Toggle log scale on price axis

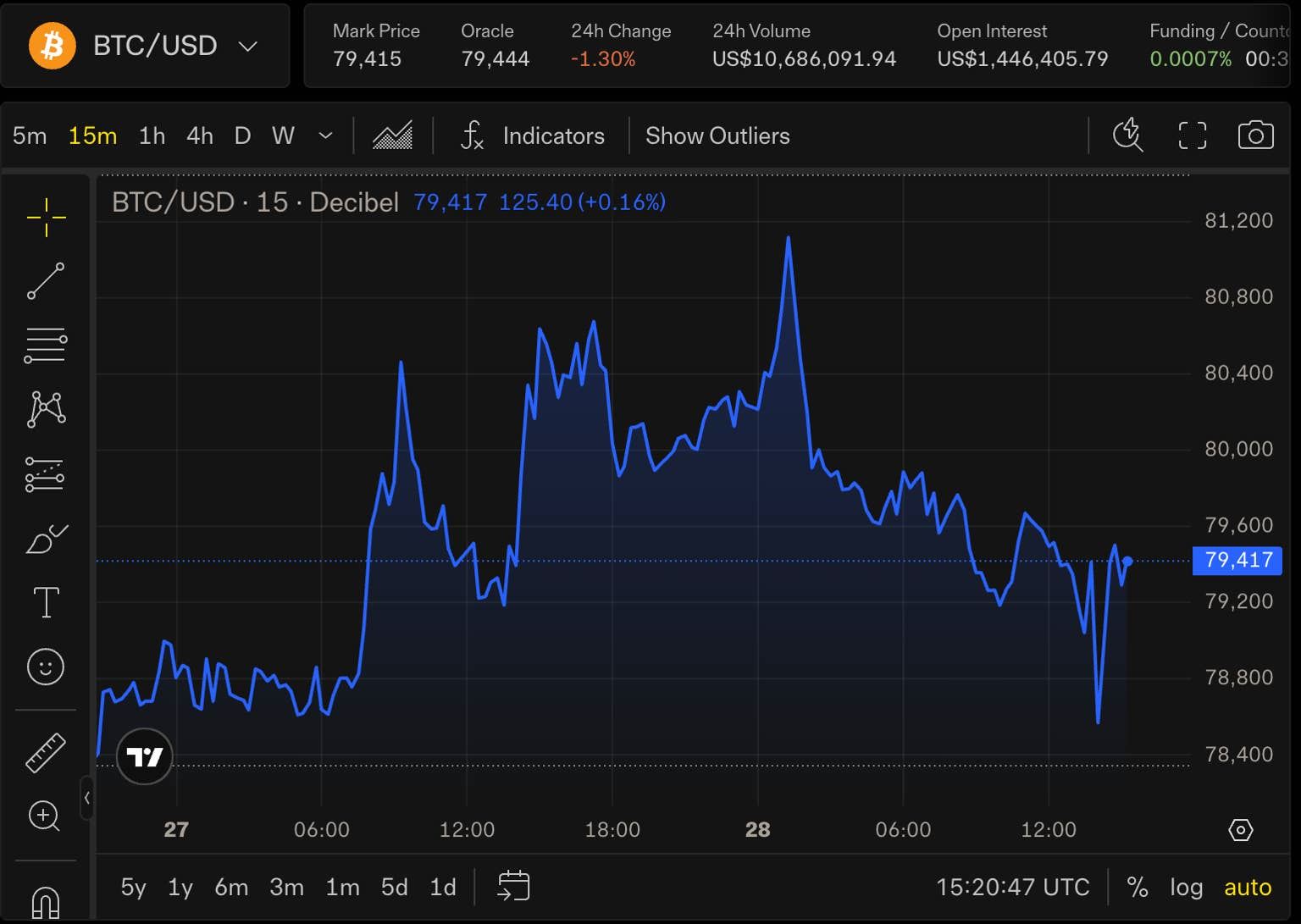pos(1186,887)
